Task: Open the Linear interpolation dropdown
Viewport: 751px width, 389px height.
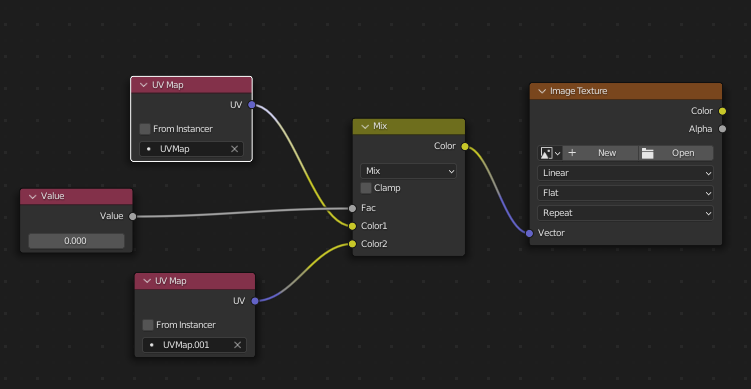Action: tap(625, 173)
